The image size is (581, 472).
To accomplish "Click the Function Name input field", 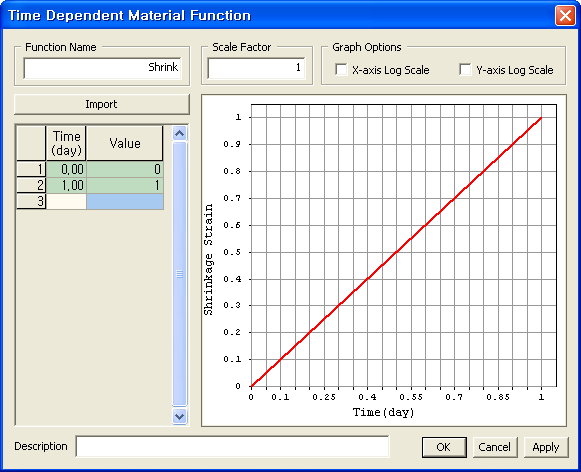I will (102, 68).
